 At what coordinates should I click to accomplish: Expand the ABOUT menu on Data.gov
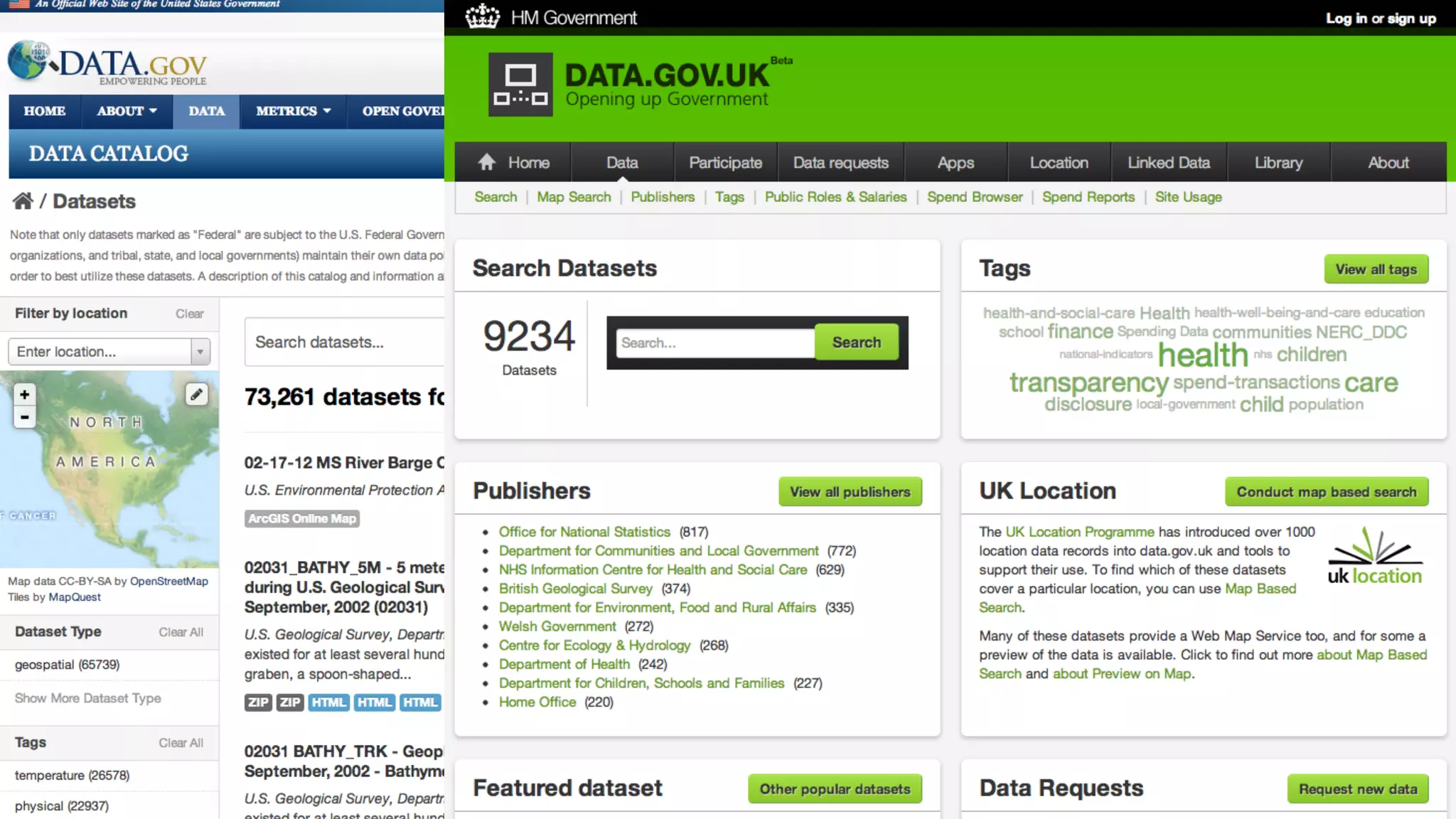pos(127,111)
